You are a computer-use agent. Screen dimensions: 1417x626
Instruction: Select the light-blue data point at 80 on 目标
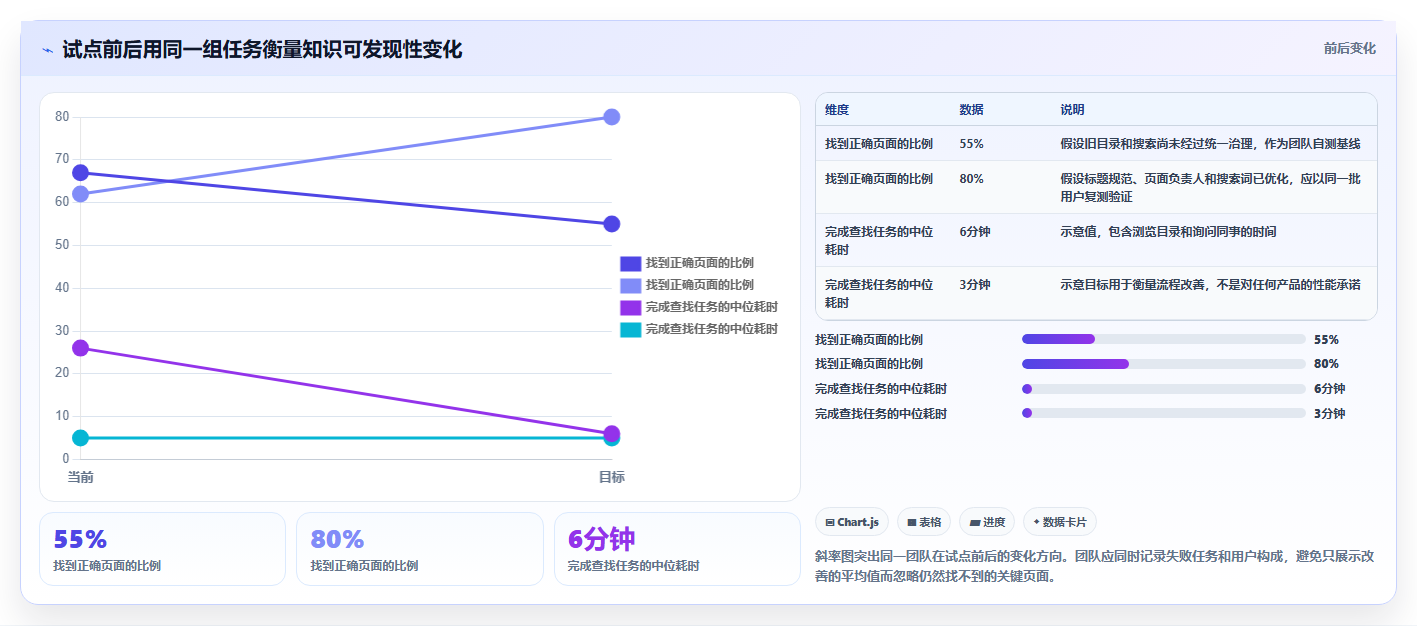(612, 117)
